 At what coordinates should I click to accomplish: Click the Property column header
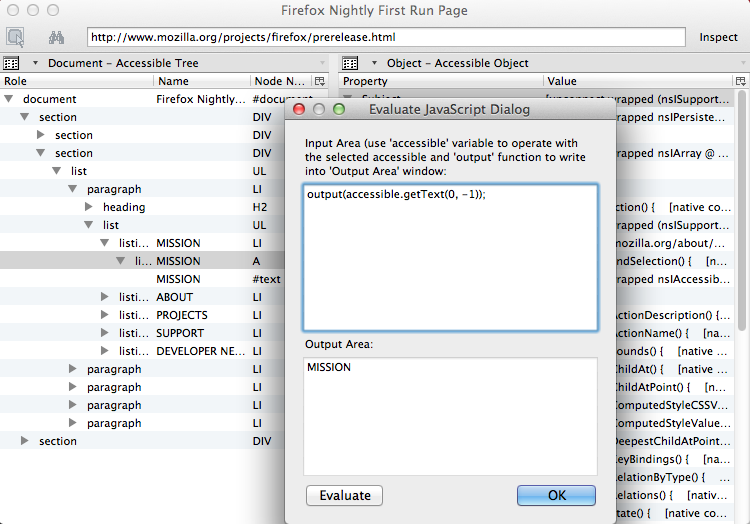tap(441, 81)
